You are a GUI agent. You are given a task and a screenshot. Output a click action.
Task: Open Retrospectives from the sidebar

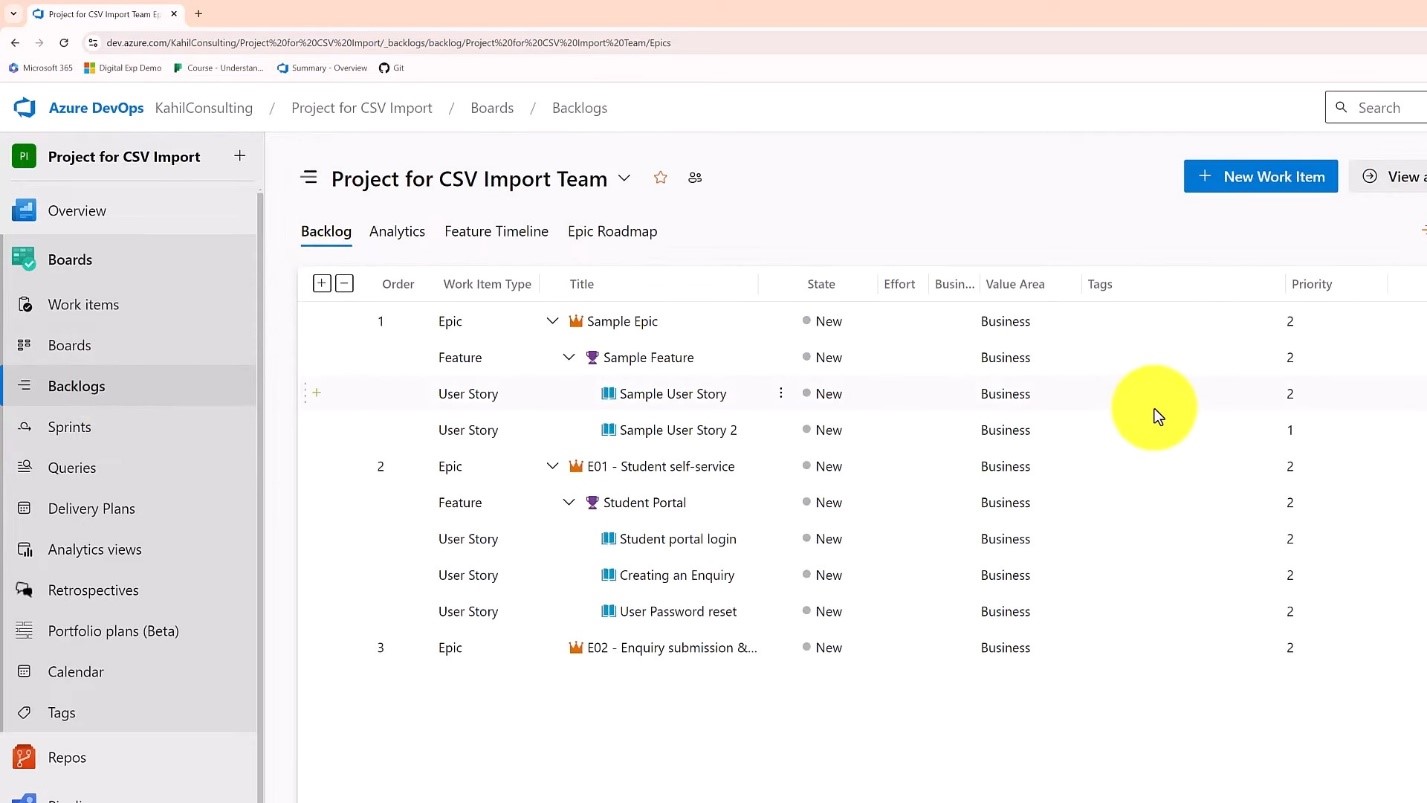(92, 590)
